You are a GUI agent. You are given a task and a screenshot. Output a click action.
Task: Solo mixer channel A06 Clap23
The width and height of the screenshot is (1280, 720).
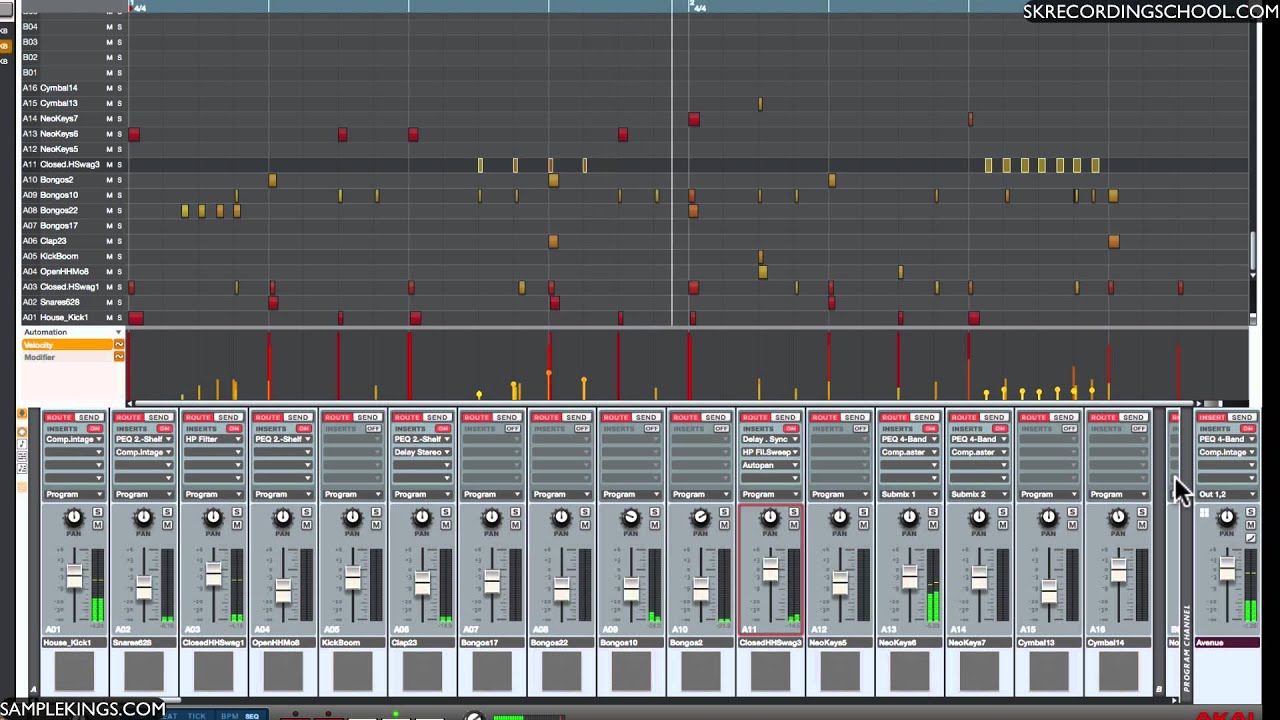[x=446, y=512]
